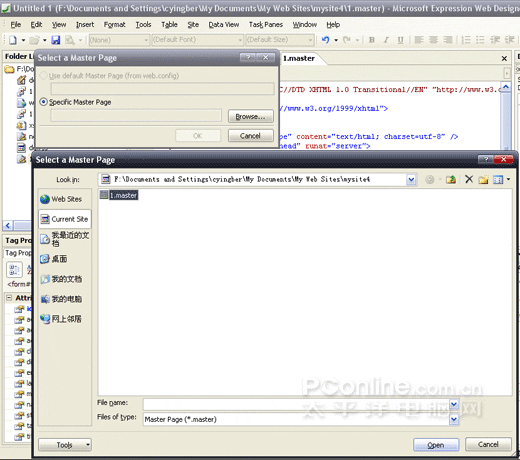Click the Align Left toolbar icon

click(x=419, y=40)
